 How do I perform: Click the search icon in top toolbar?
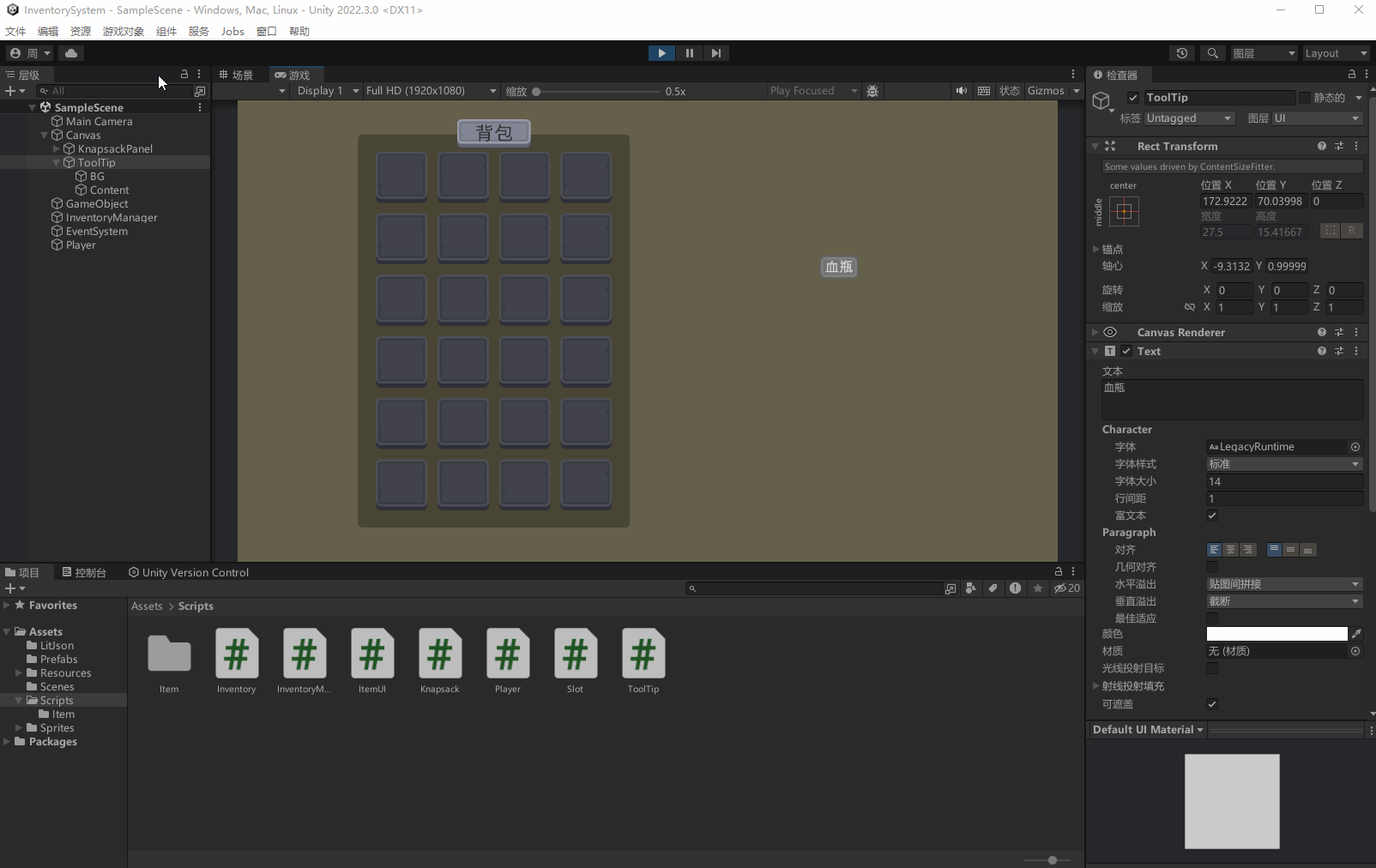[x=1213, y=52]
